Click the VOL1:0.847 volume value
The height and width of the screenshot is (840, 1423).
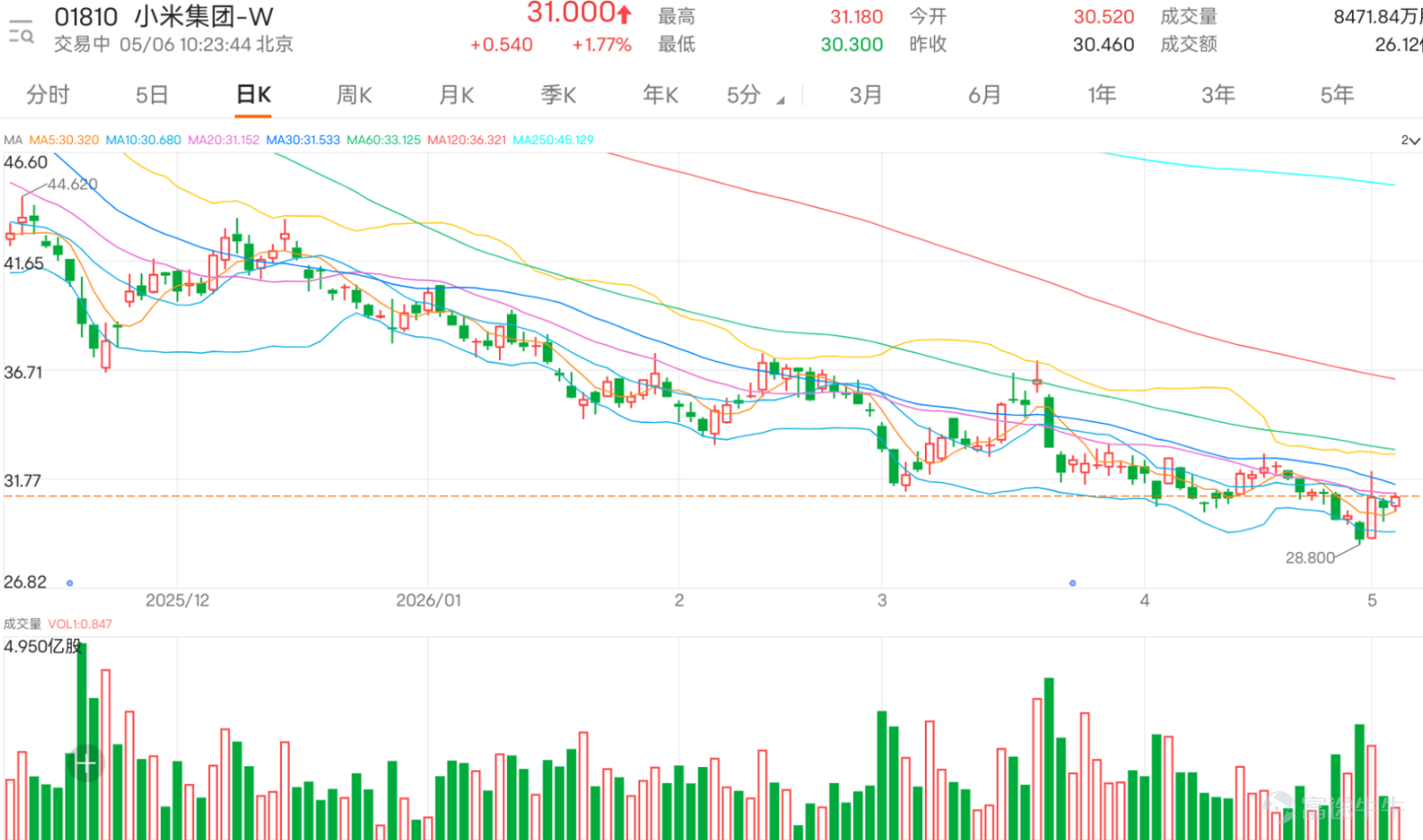tap(80, 624)
